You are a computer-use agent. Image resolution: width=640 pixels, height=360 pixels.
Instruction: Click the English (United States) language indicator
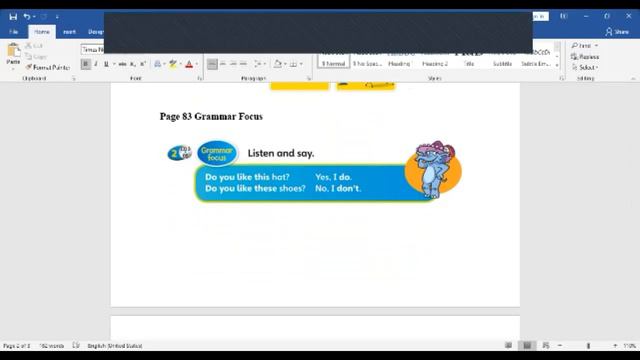(115, 346)
